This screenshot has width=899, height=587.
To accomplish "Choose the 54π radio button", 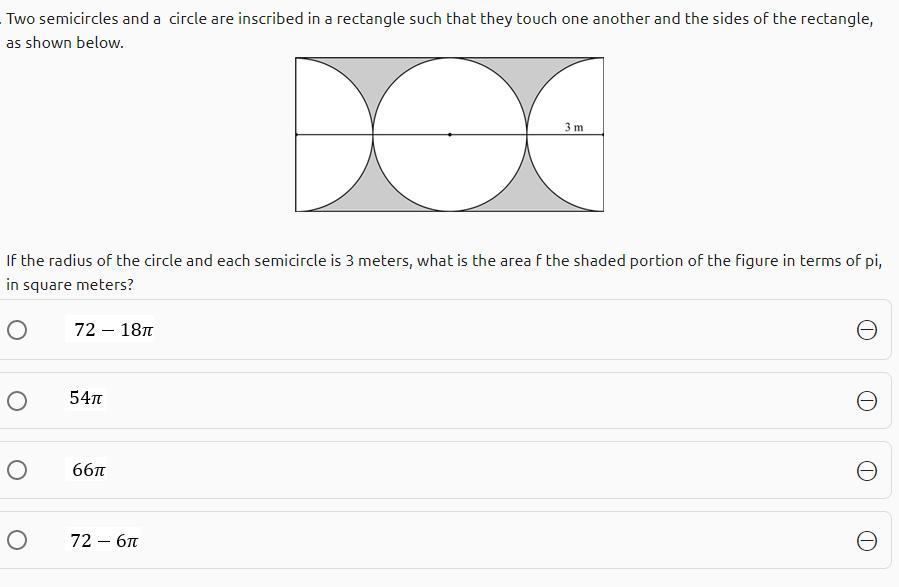I will [17, 401].
